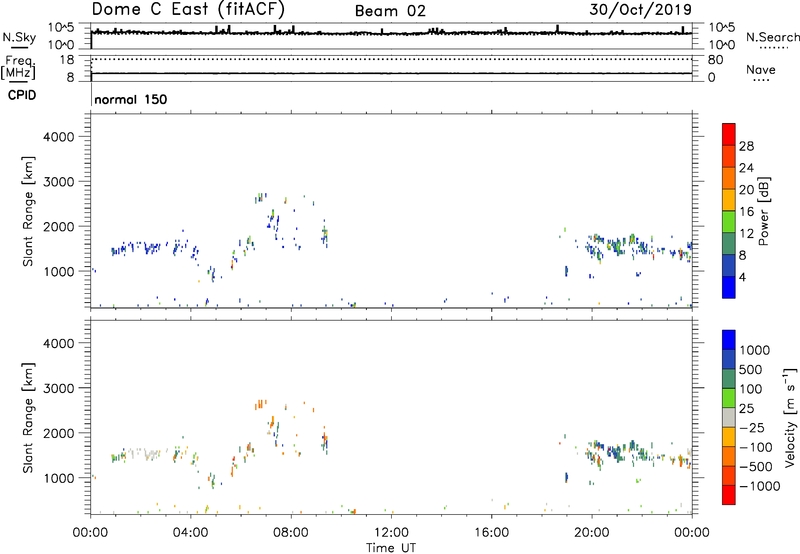Click the '16:00' time axis label
Image resolution: width=800 pixels, height=554 pixels.
(491, 532)
